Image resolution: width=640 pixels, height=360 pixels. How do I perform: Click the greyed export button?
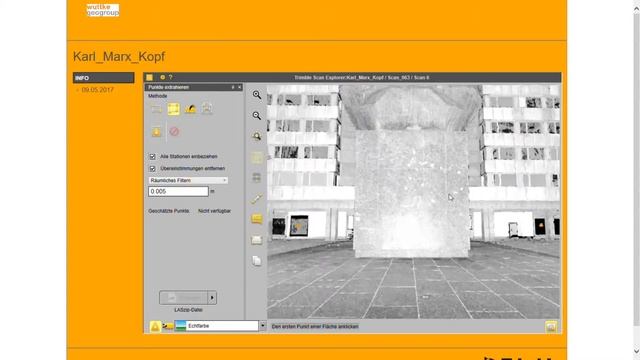(x=184, y=298)
